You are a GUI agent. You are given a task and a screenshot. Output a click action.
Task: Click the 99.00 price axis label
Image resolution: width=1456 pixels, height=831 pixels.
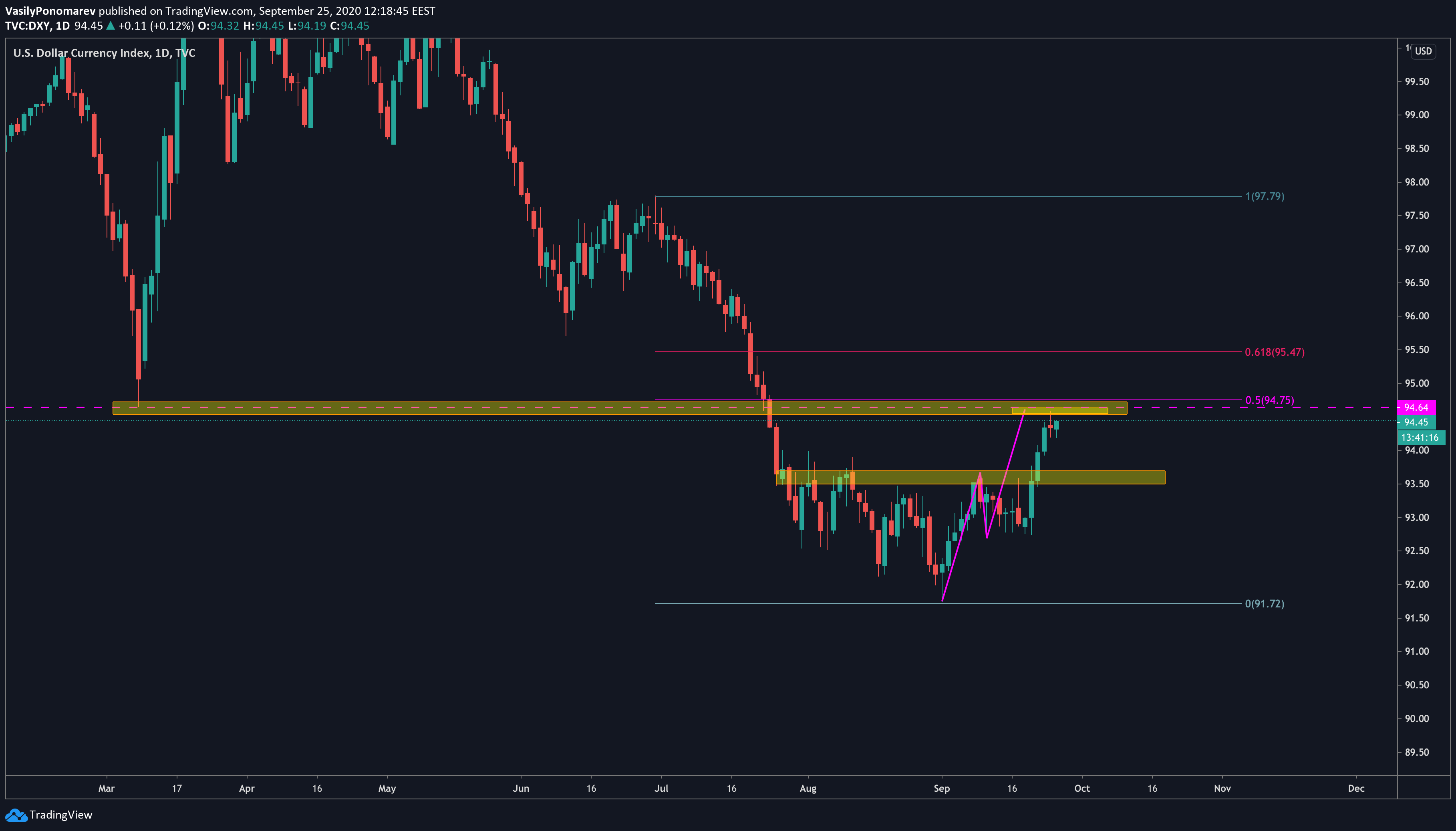pos(1417,115)
